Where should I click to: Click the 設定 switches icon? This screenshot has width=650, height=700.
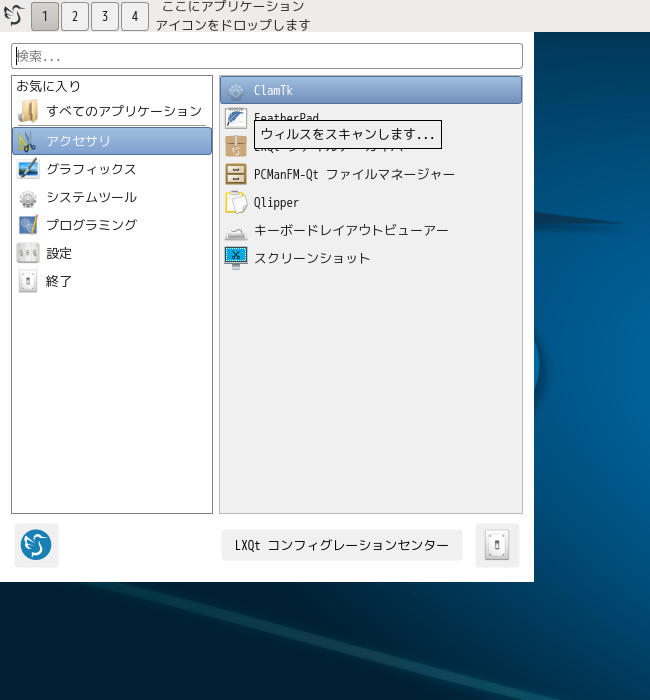pyautogui.click(x=28, y=253)
